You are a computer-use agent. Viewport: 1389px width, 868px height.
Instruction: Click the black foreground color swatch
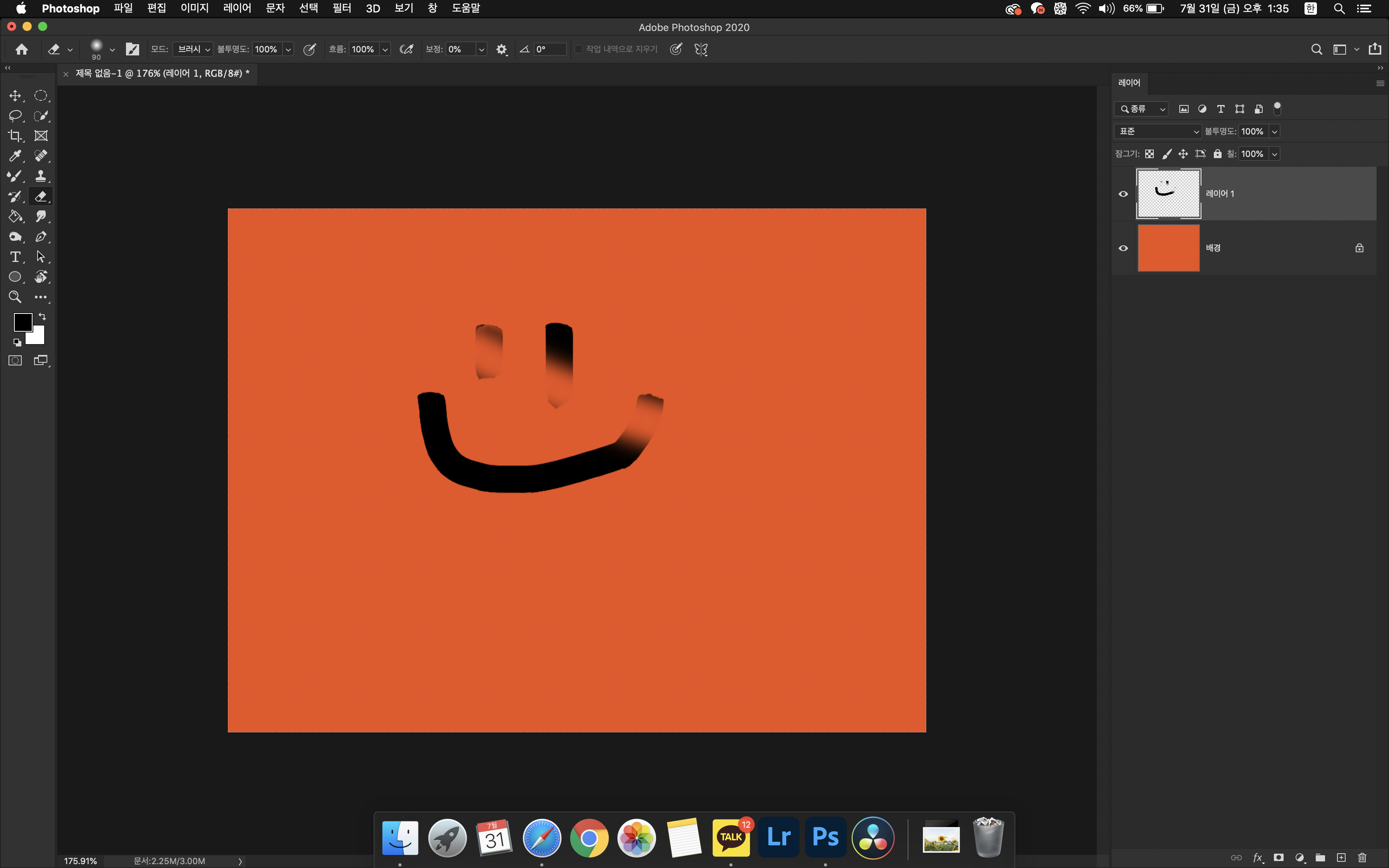22,322
